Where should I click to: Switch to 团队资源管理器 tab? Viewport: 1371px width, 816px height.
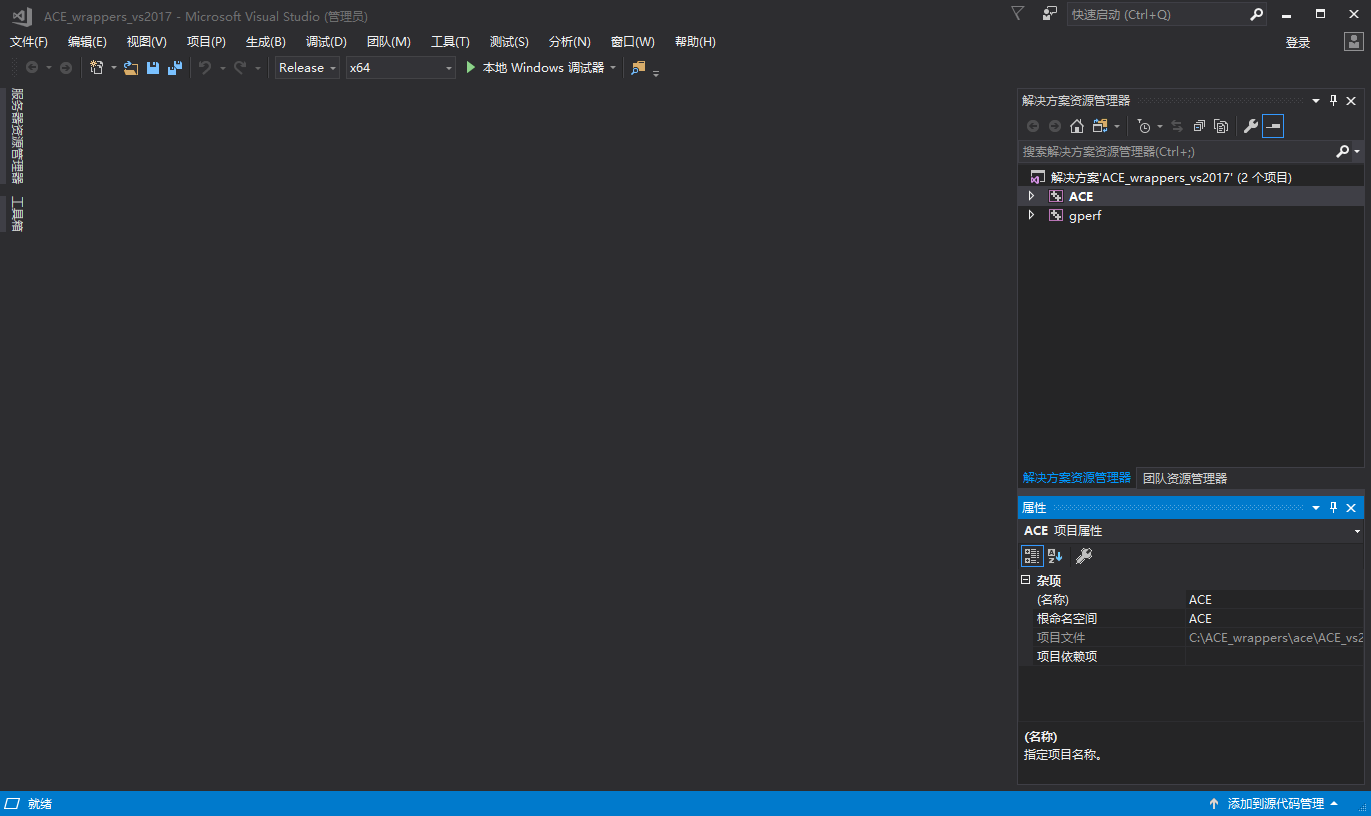tap(1185, 478)
